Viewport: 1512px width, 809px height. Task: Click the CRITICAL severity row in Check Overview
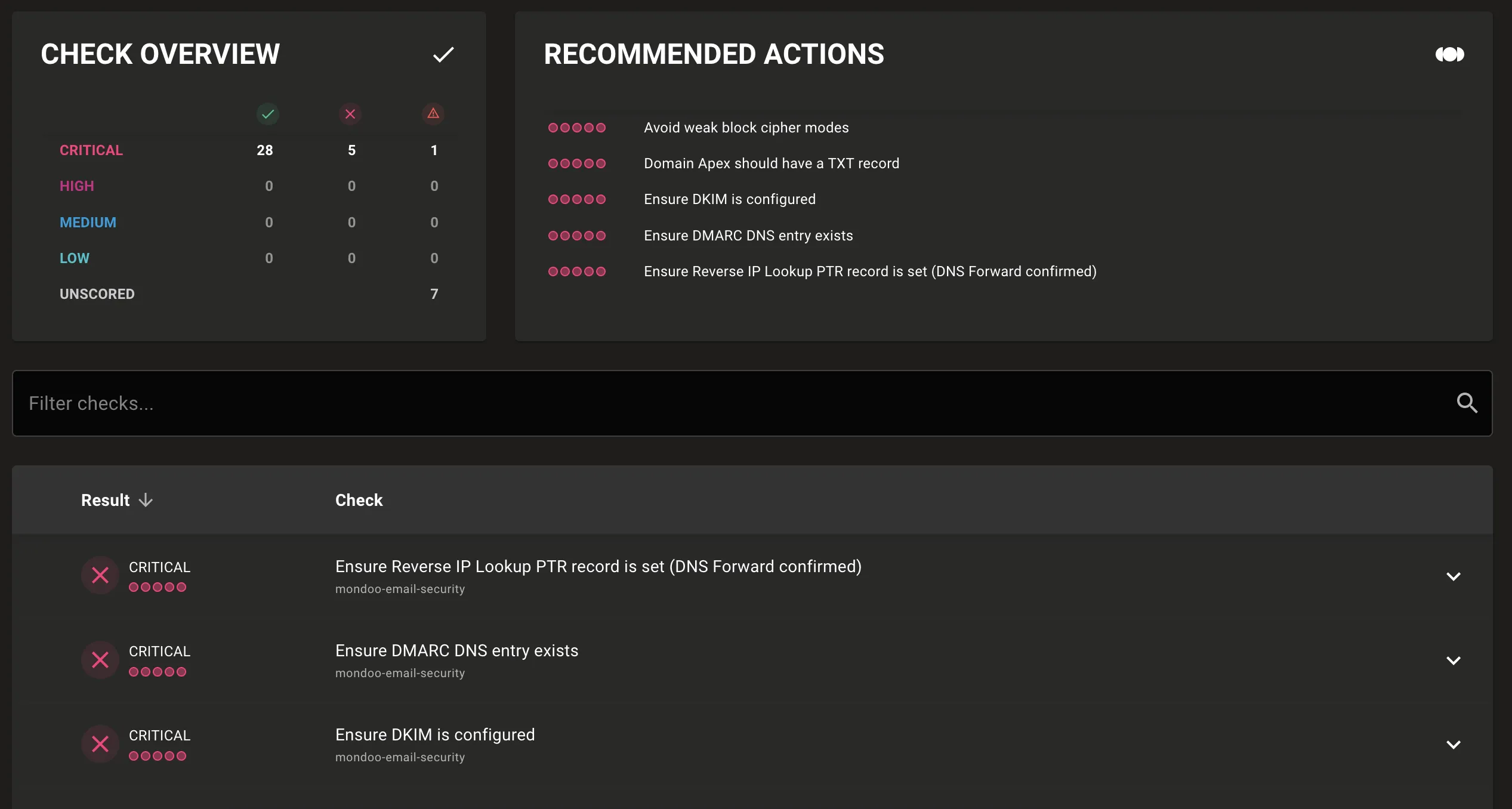[91, 150]
